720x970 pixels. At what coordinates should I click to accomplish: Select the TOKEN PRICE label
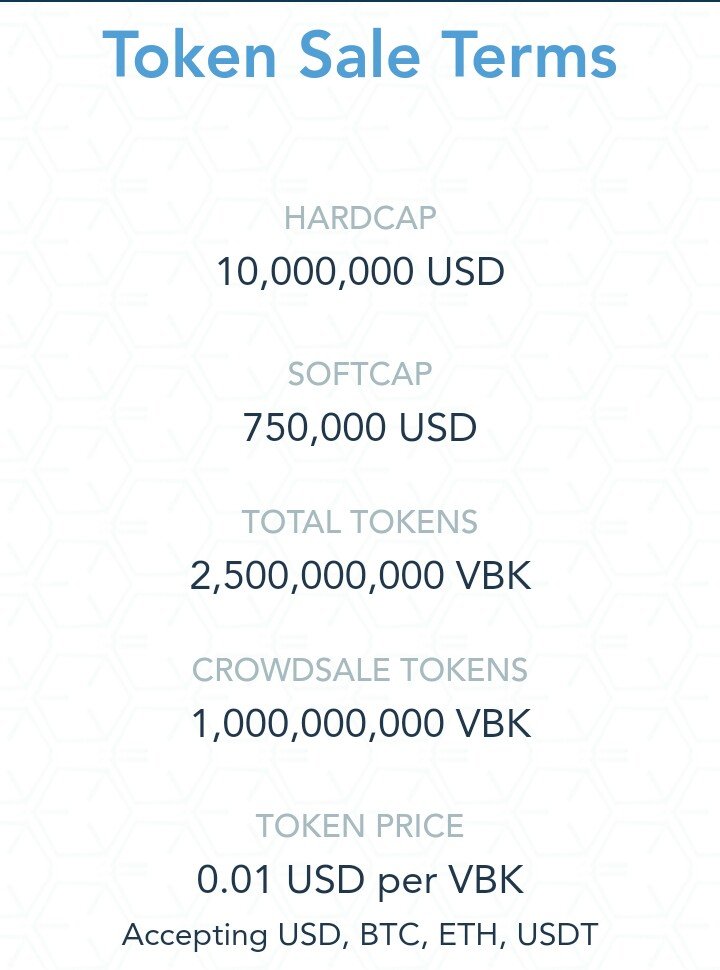(360, 826)
